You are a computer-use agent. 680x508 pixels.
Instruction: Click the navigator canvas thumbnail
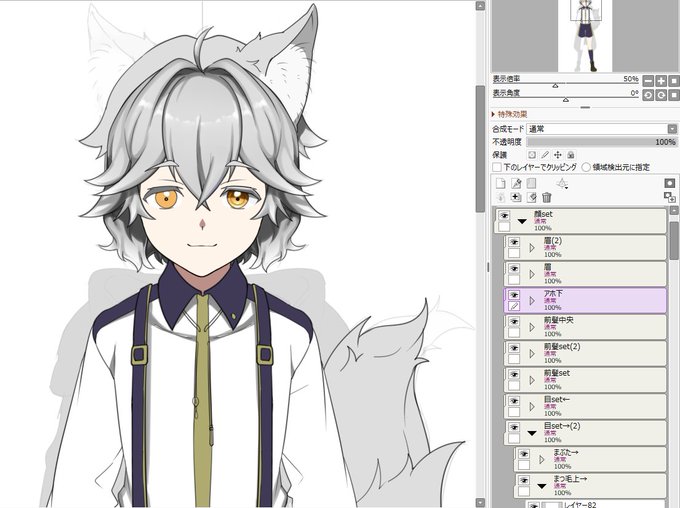(x=585, y=36)
